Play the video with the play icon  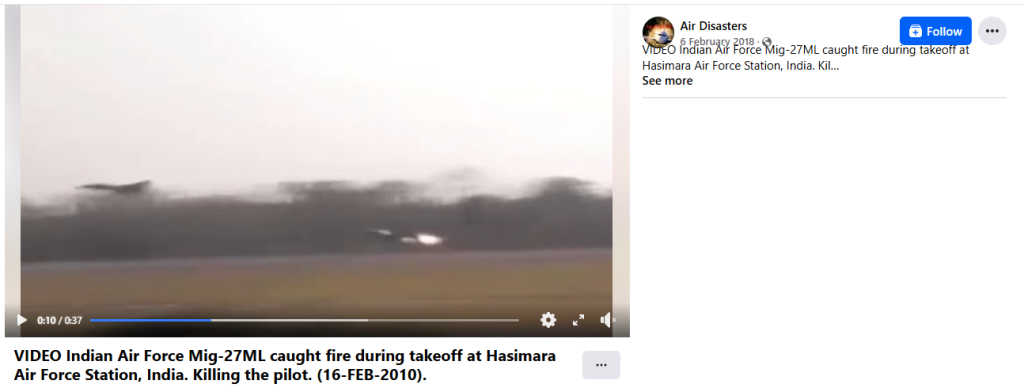point(22,320)
